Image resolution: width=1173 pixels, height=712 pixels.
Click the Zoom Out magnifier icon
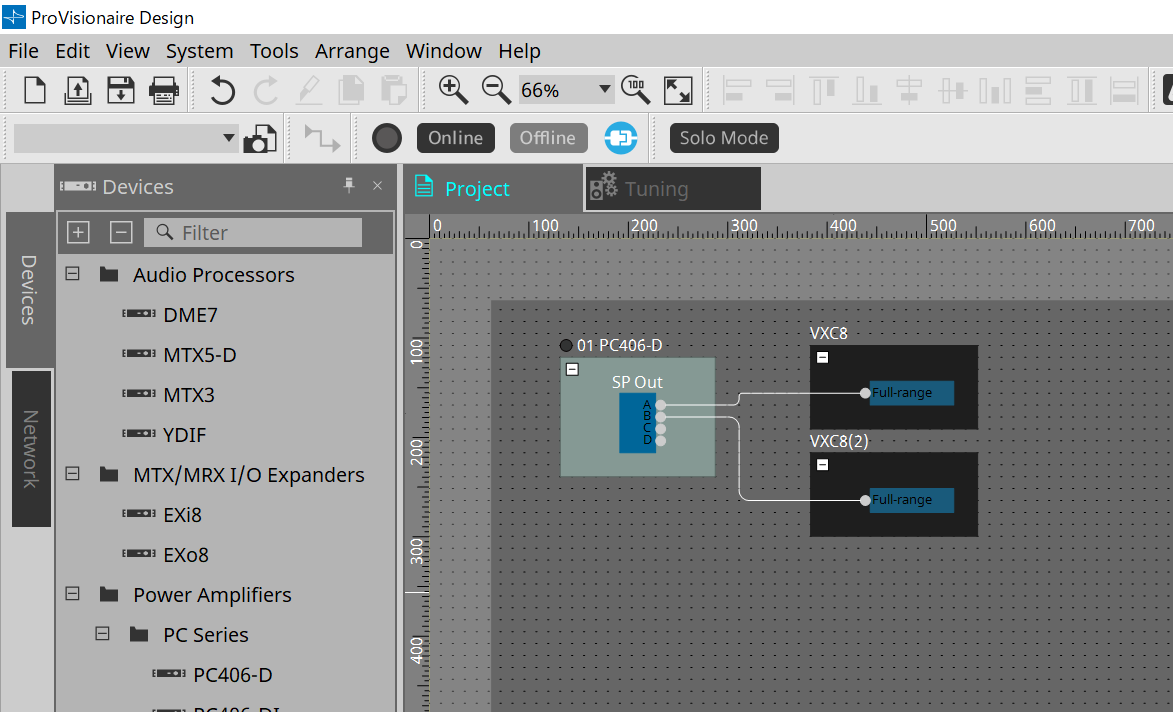[x=496, y=90]
